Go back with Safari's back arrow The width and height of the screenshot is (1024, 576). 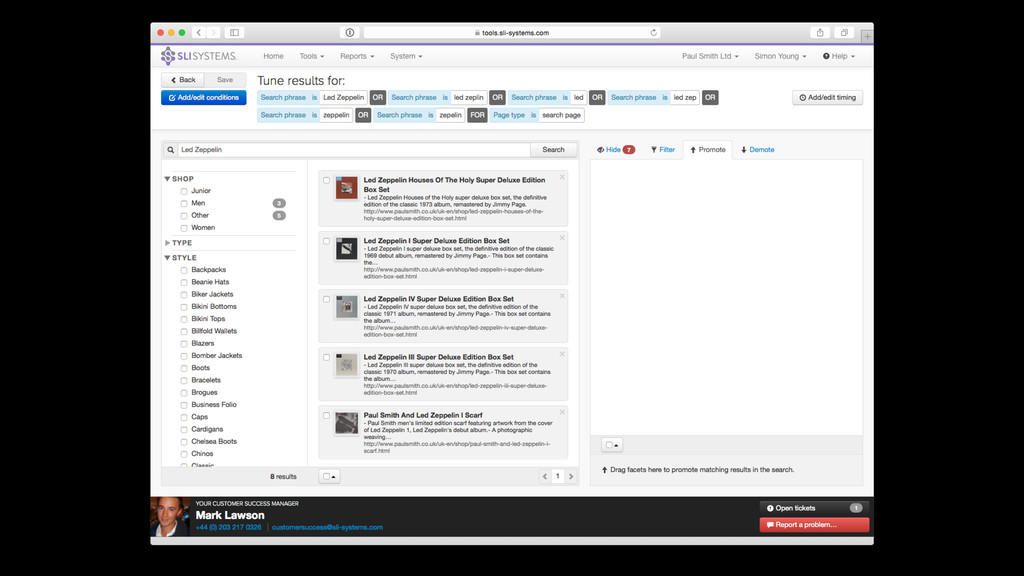tap(199, 33)
